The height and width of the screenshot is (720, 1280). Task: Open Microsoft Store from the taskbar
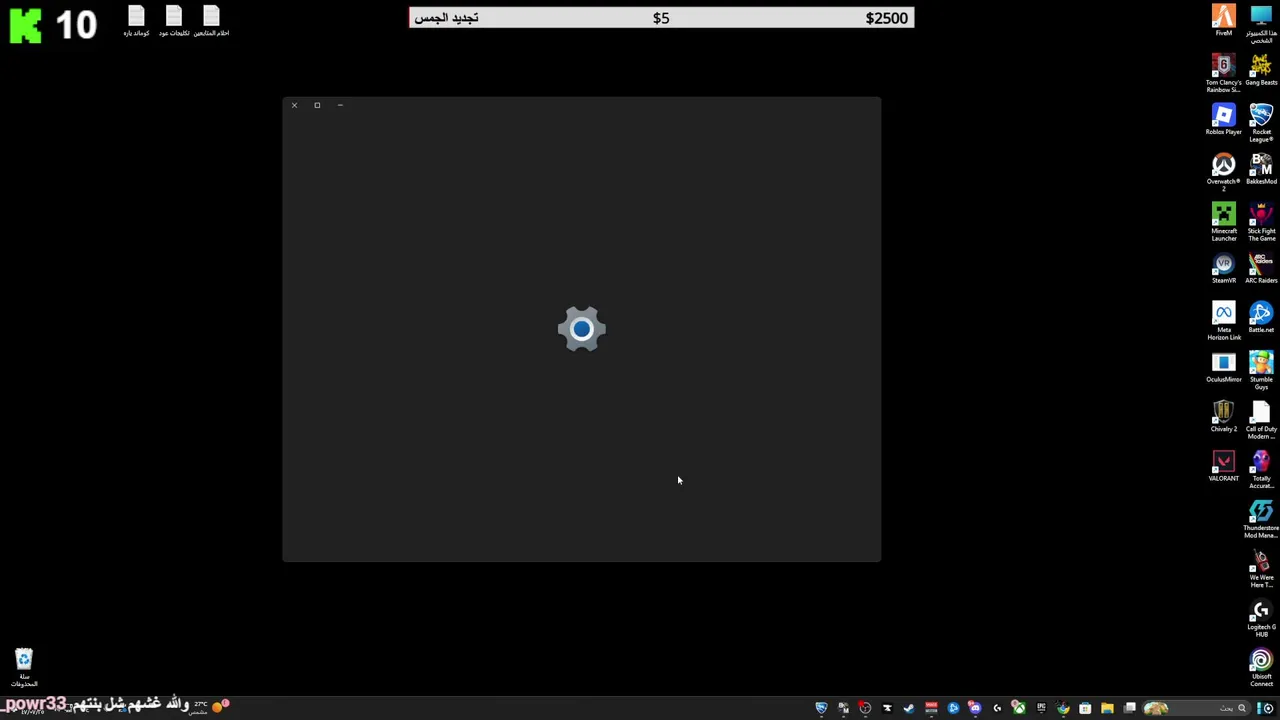pyautogui.click(x=1085, y=708)
